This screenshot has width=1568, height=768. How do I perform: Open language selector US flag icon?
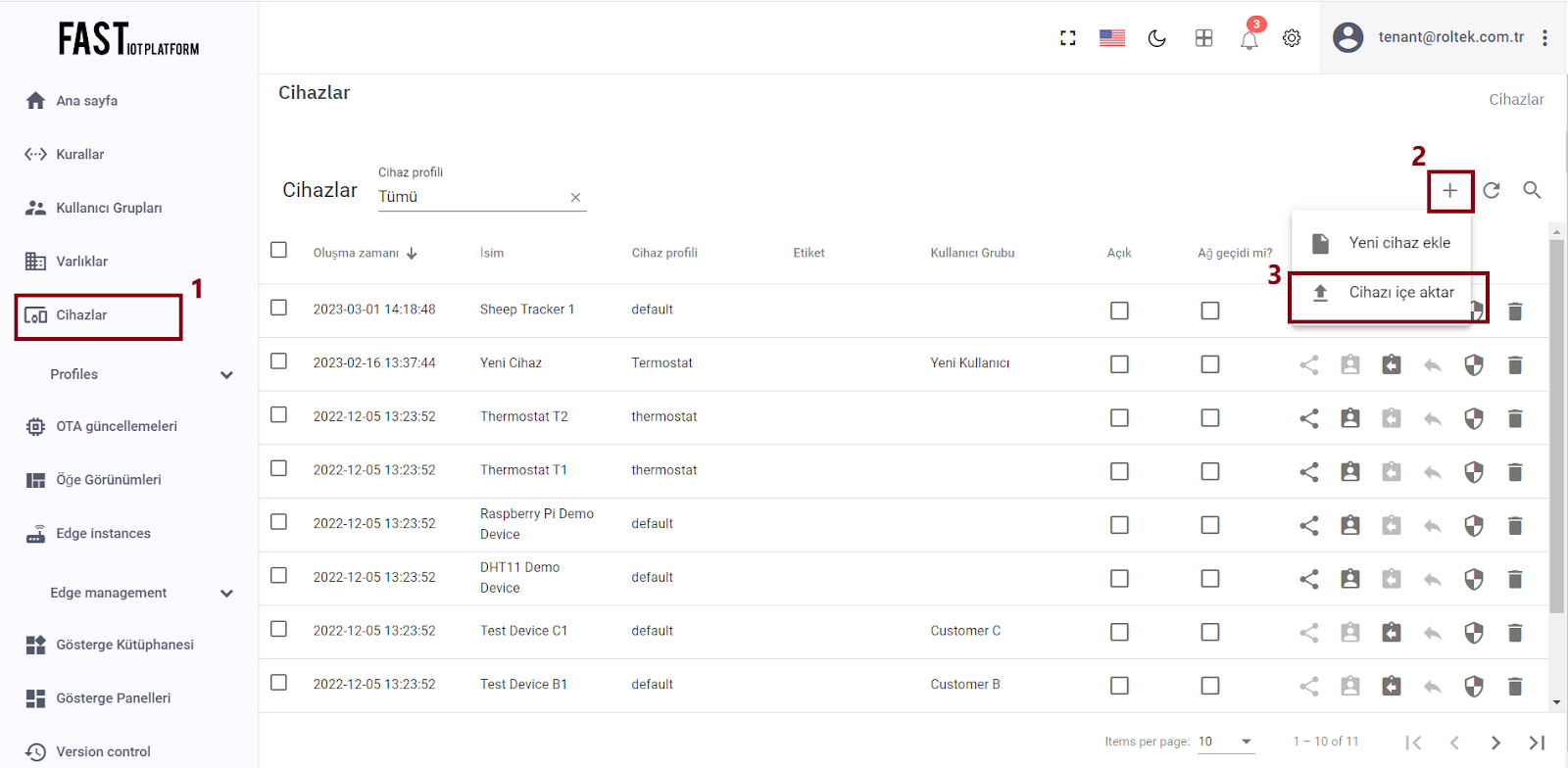click(x=1112, y=38)
